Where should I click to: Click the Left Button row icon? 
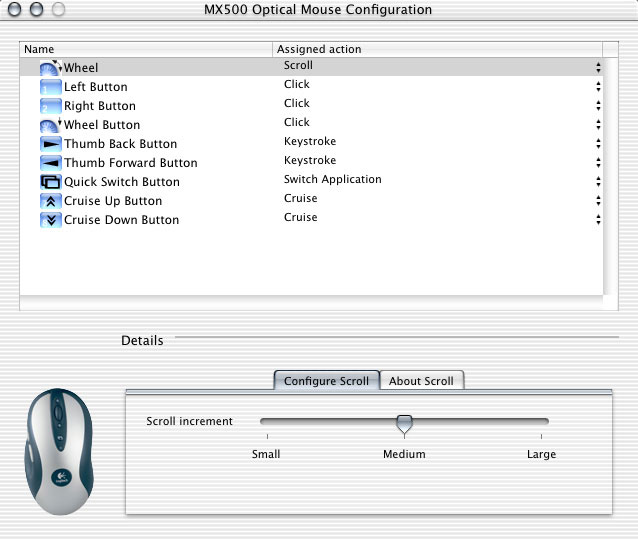pyautogui.click(x=51, y=87)
